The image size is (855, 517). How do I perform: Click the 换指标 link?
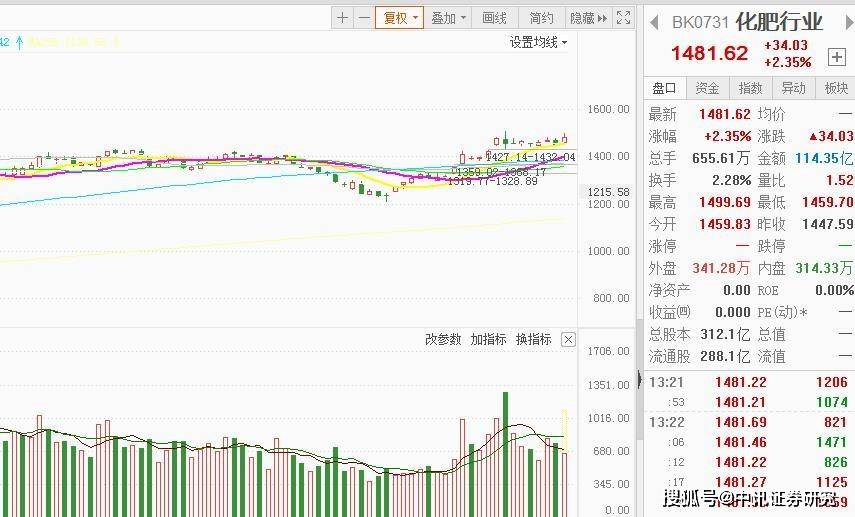click(533, 339)
